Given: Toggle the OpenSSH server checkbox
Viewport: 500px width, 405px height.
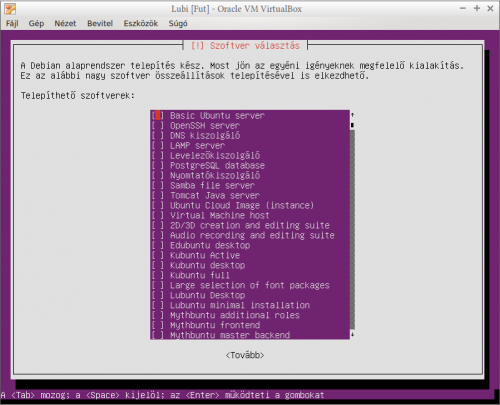Looking at the screenshot, I should coord(158,126).
